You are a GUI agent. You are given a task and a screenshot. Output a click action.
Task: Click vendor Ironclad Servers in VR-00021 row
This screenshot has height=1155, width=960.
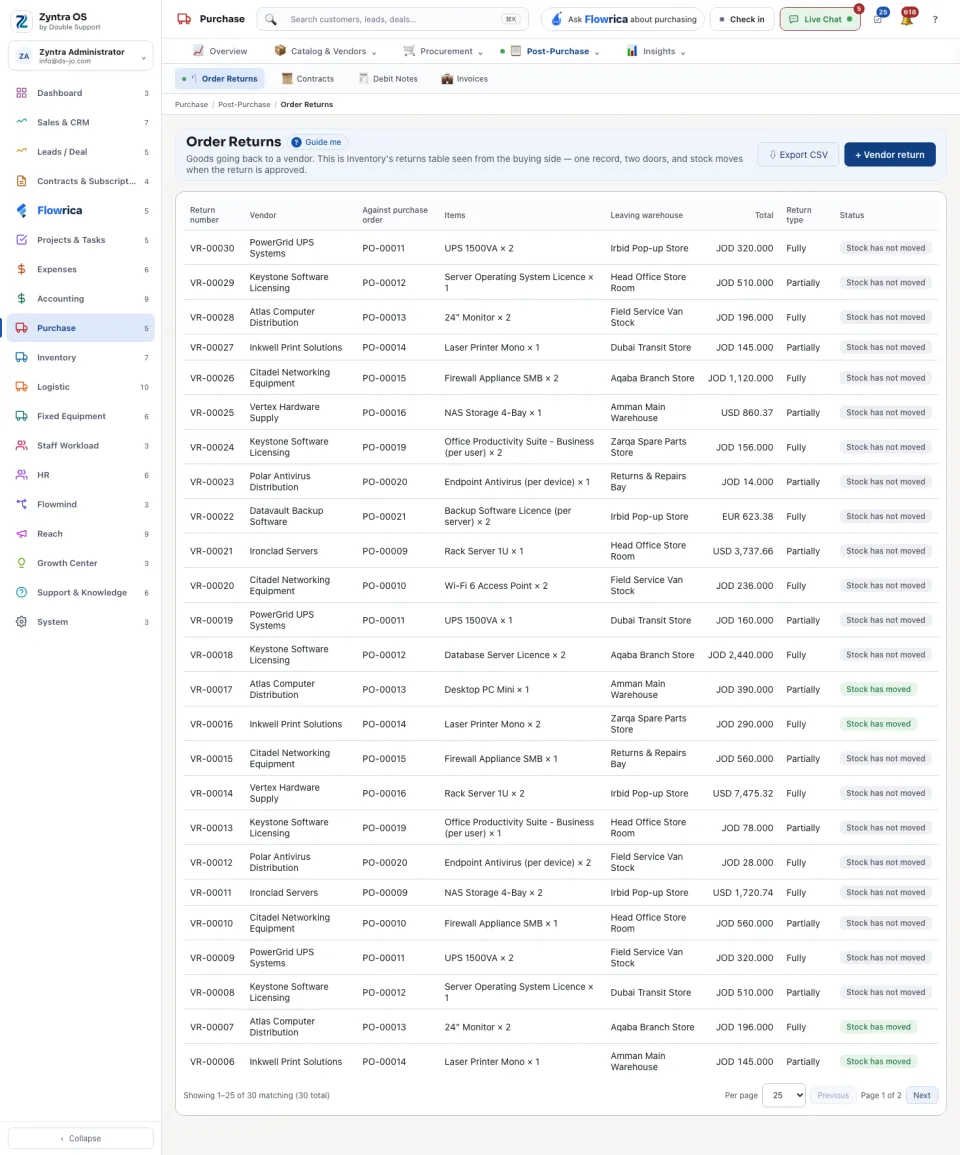pyautogui.click(x=284, y=551)
